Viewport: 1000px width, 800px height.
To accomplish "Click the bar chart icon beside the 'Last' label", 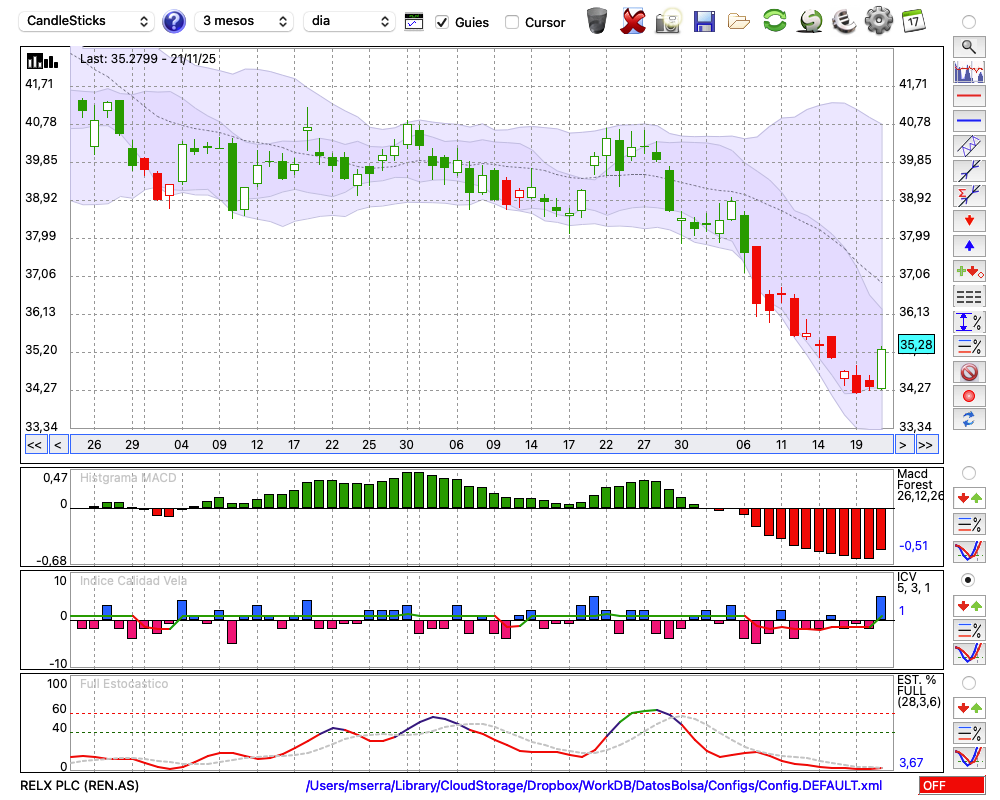I will (x=42, y=61).
